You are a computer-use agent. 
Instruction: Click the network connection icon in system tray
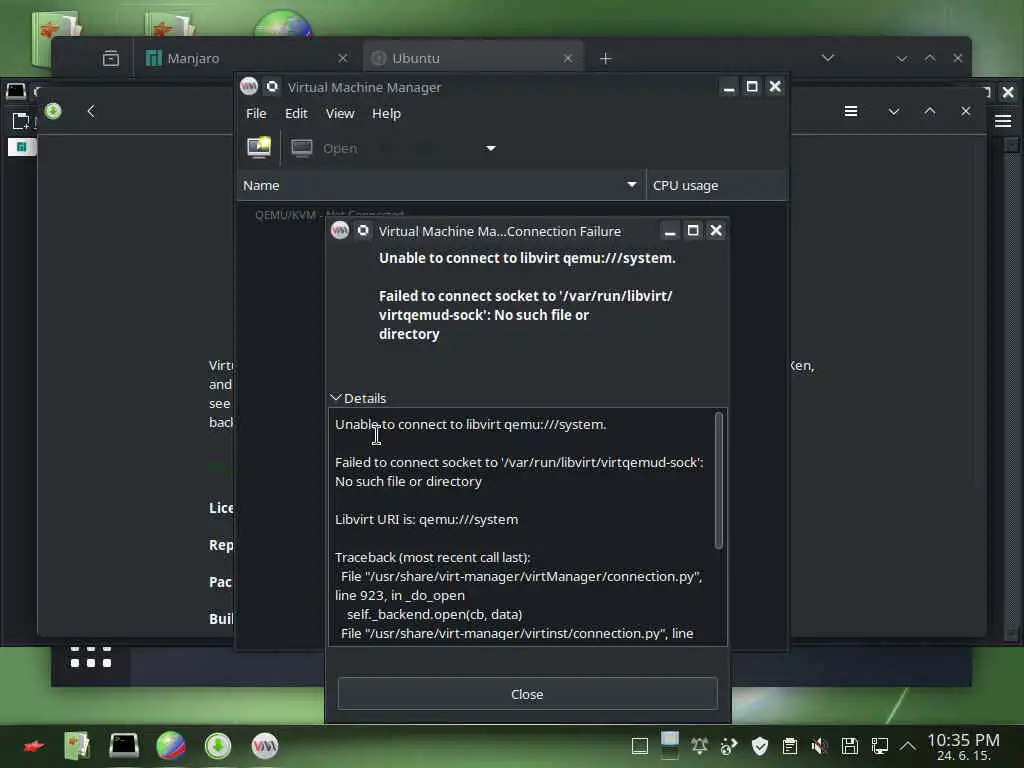(x=880, y=745)
